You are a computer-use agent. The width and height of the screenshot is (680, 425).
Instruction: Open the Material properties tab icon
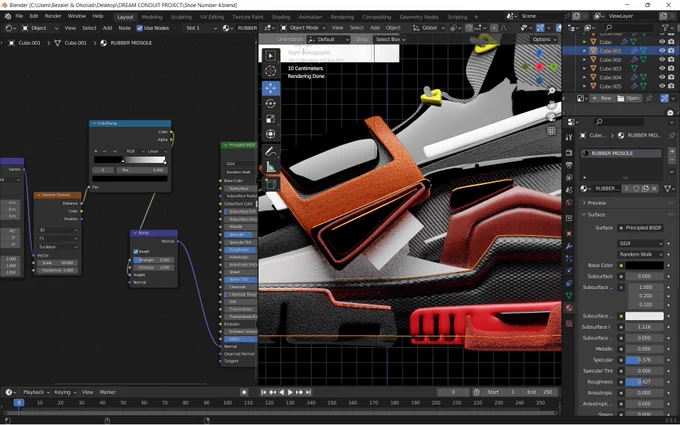tap(569, 308)
